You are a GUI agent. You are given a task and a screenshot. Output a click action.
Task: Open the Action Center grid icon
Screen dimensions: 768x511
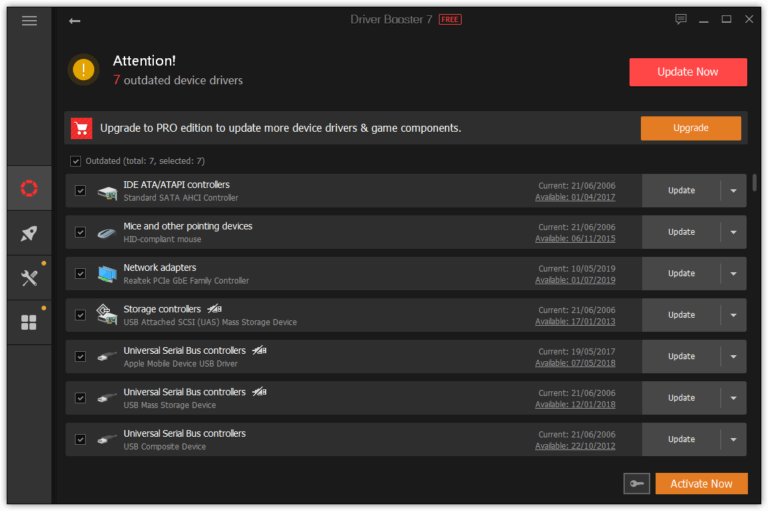tap(29, 322)
